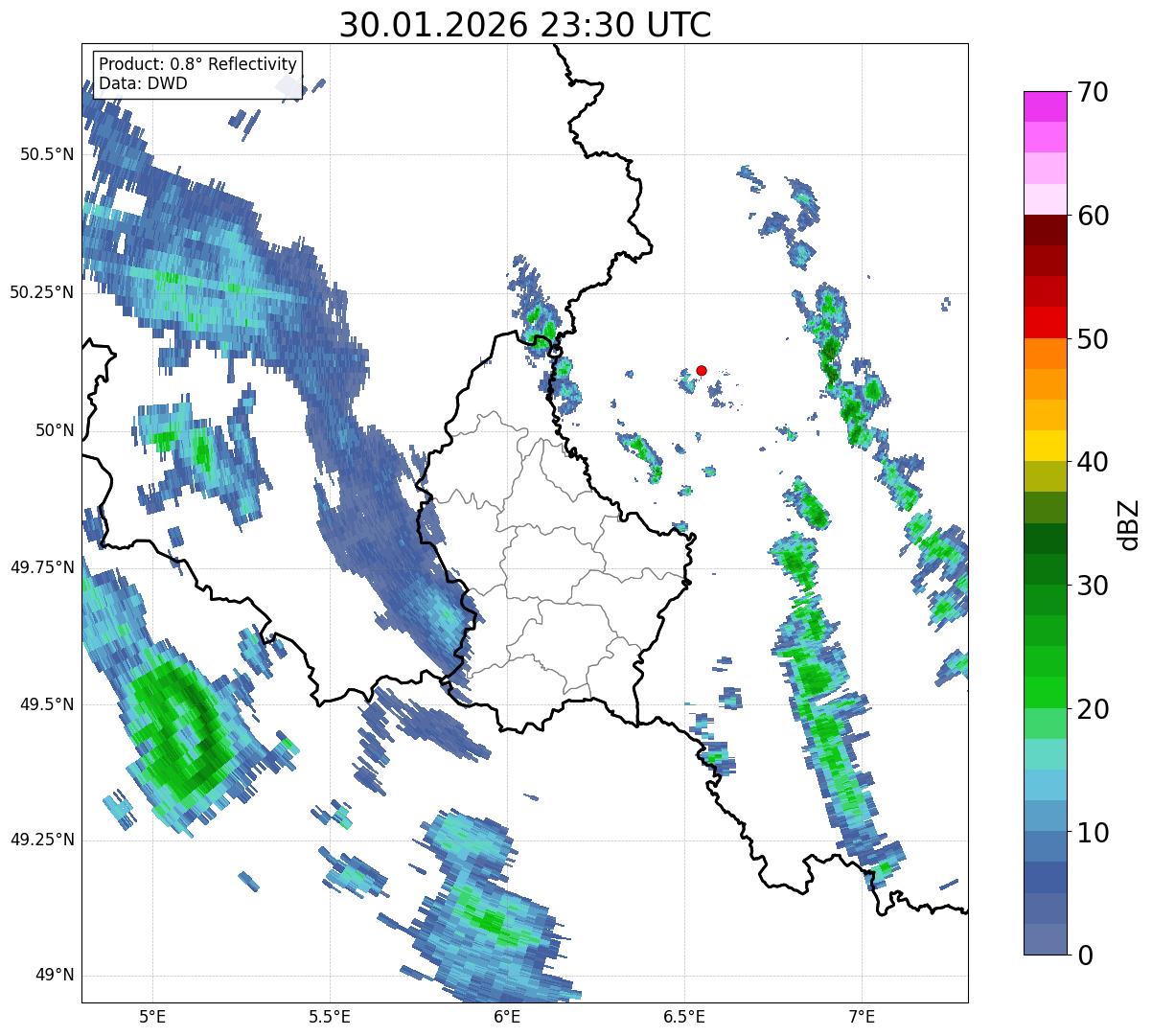Click the 6°E longitude label

pos(507,1016)
